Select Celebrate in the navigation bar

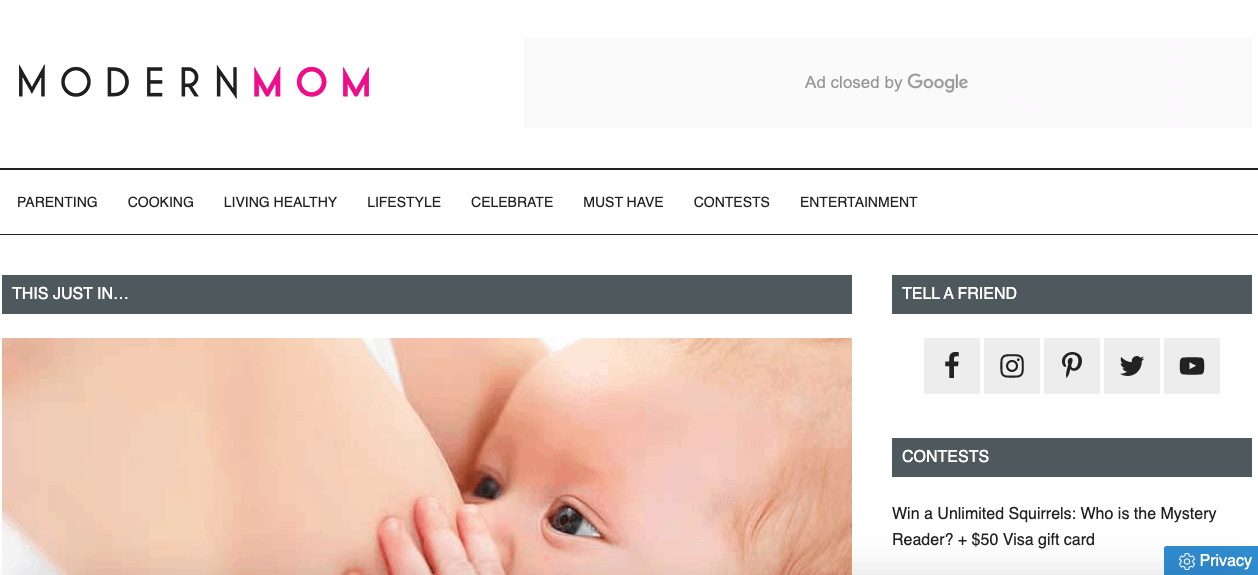[512, 202]
